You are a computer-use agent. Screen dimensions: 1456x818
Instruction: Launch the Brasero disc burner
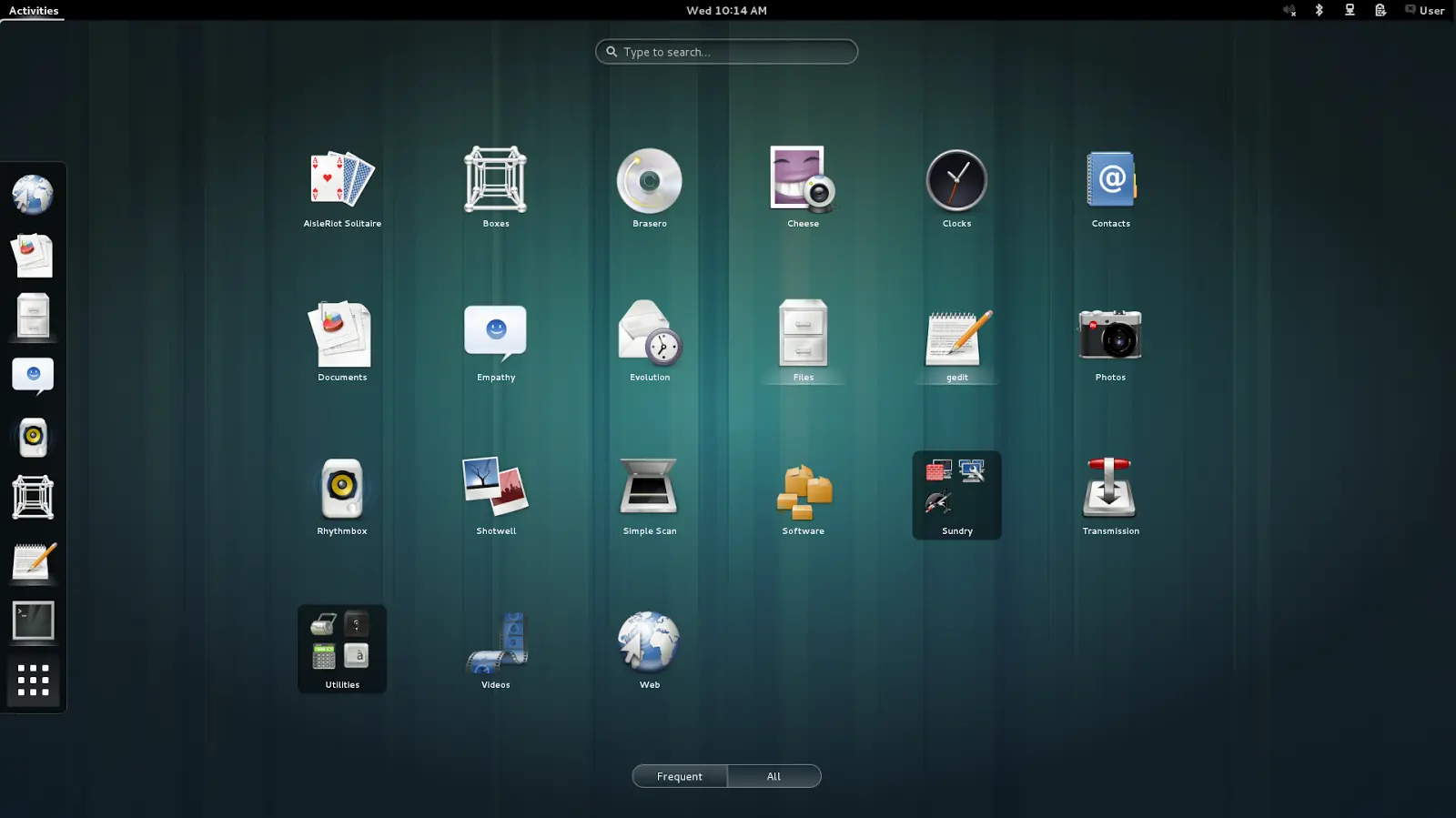pos(650,188)
